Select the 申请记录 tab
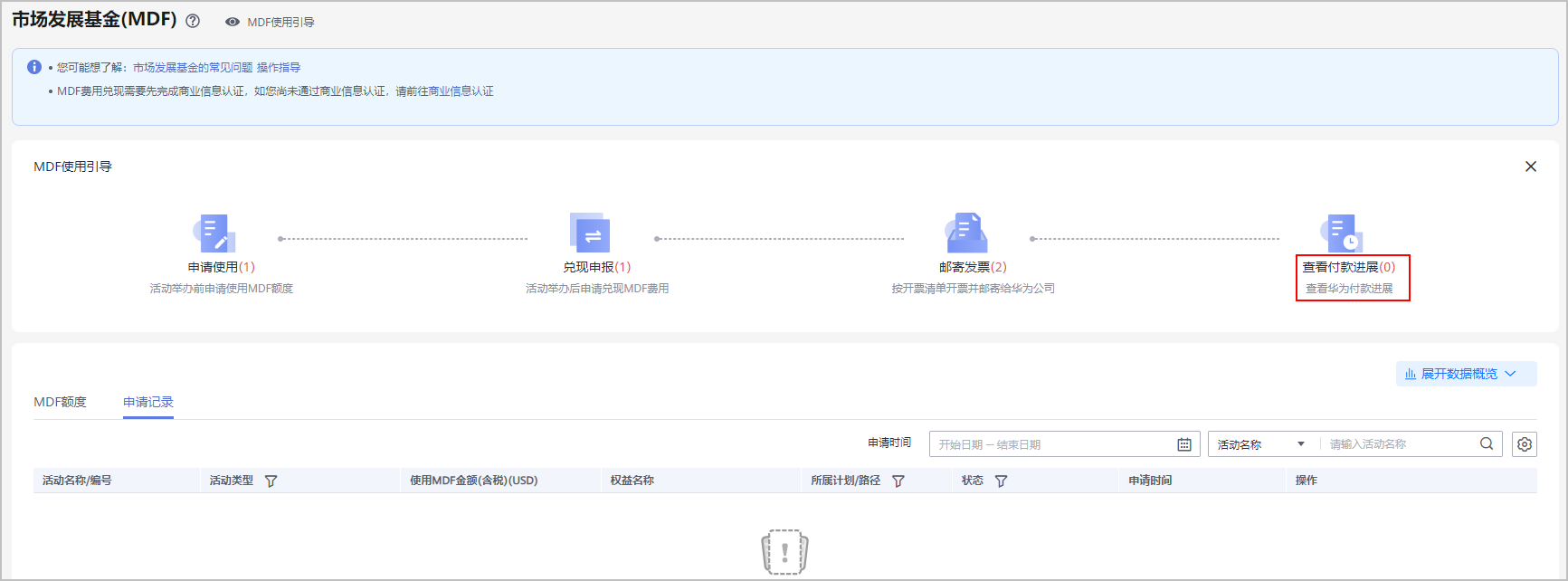 click(x=148, y=402)
